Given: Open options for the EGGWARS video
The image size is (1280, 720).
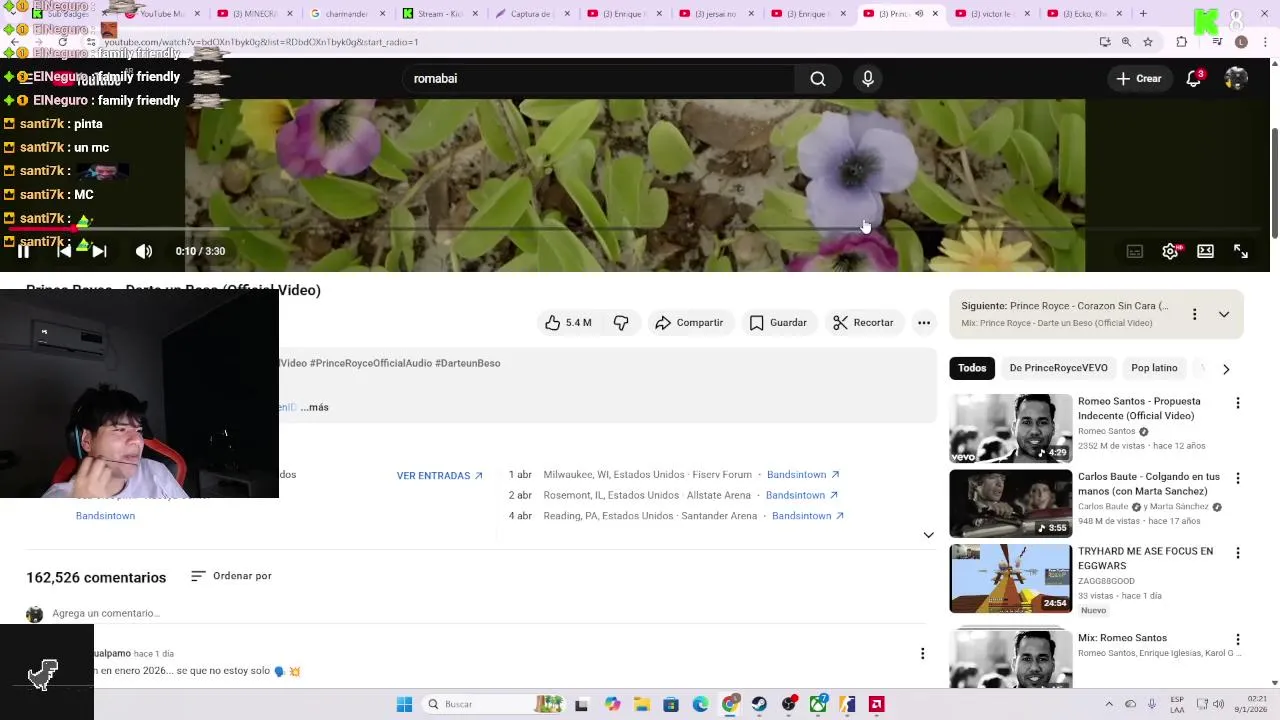Looking at the screenshot, I should tap(1238, 553).
